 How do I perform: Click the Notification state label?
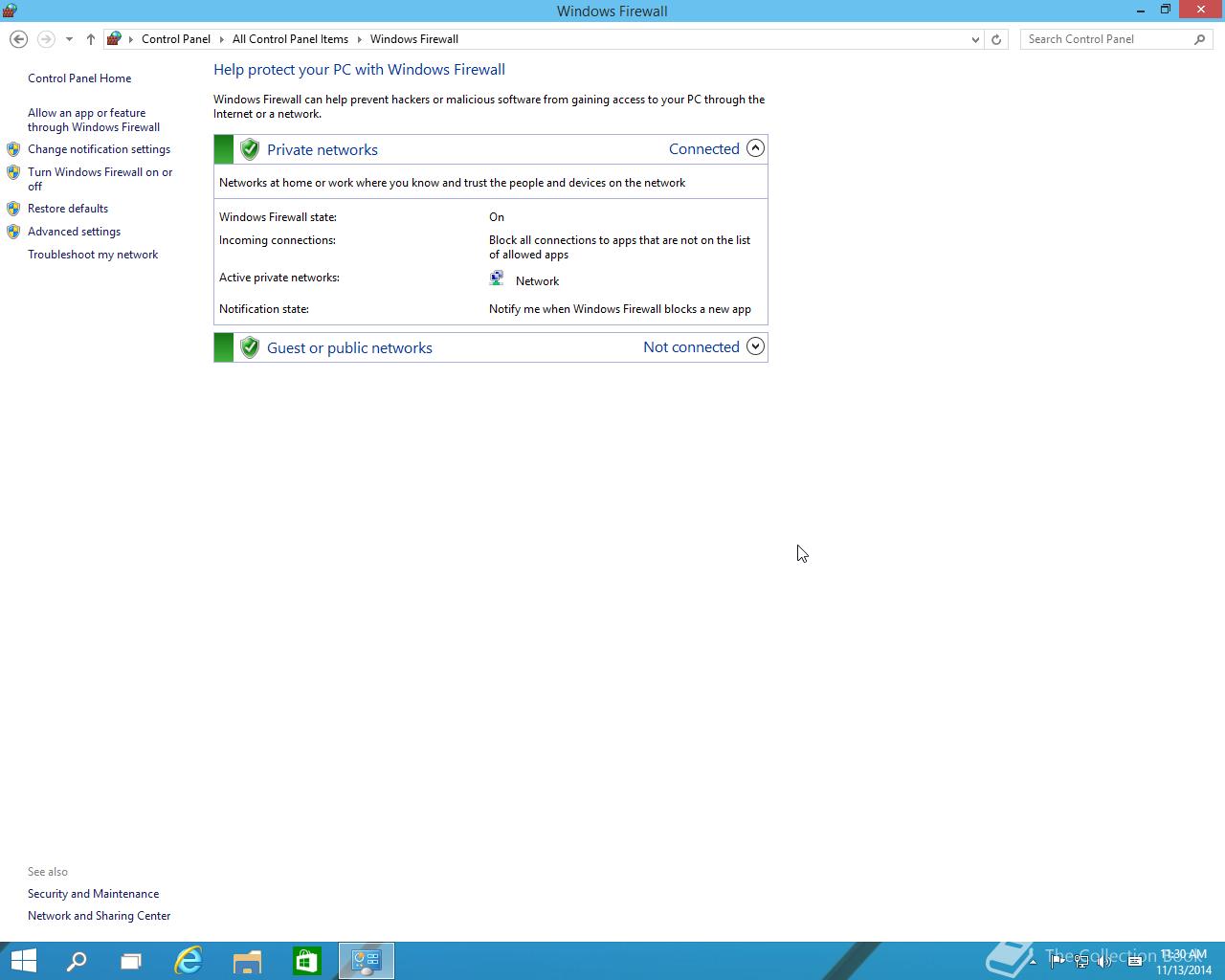tap(264, 309)
